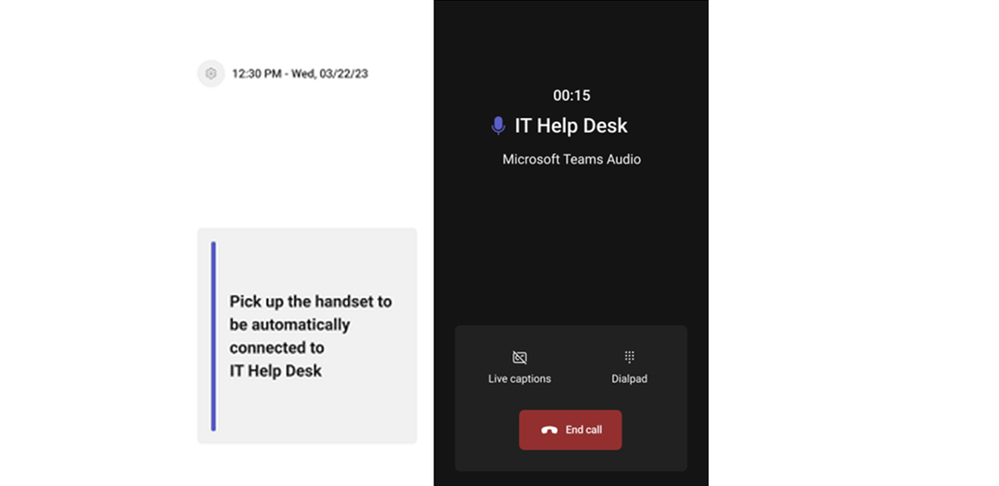Screen dimensions: 999x486
Task: Open settings via the gear icon
Action: (x=211, y=74)
